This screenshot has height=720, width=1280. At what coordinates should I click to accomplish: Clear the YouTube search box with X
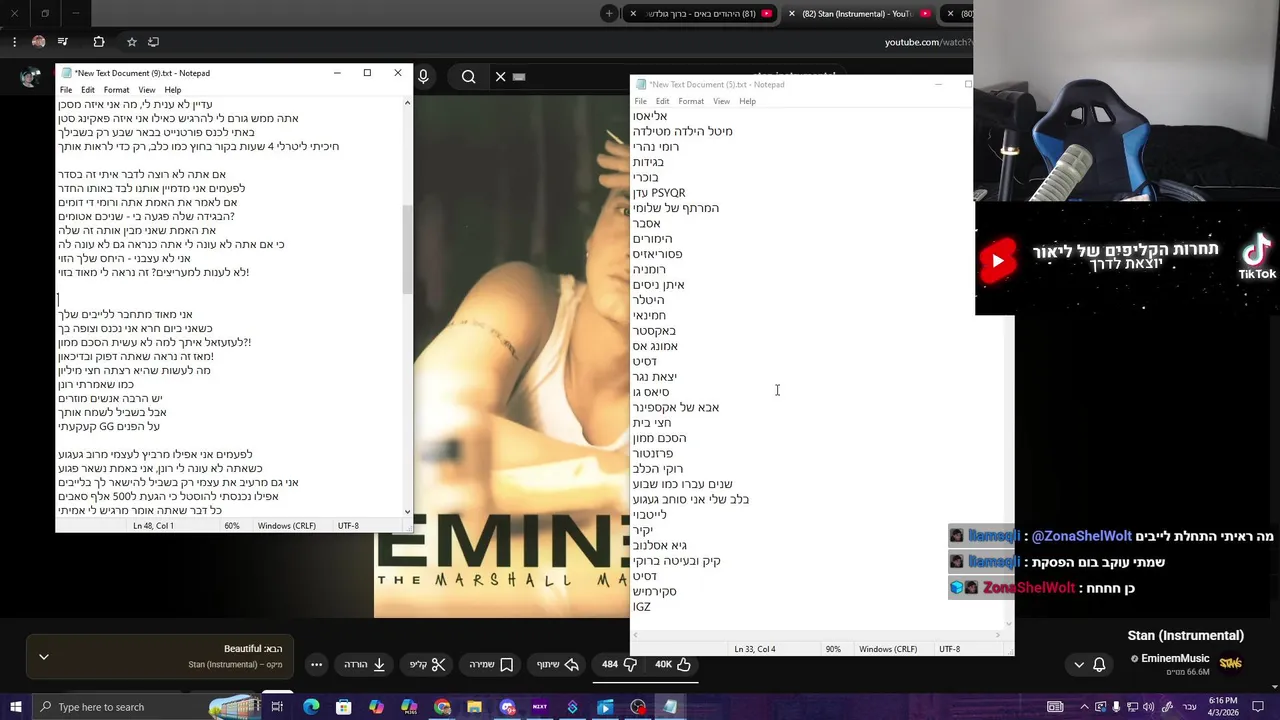[501, 76]
